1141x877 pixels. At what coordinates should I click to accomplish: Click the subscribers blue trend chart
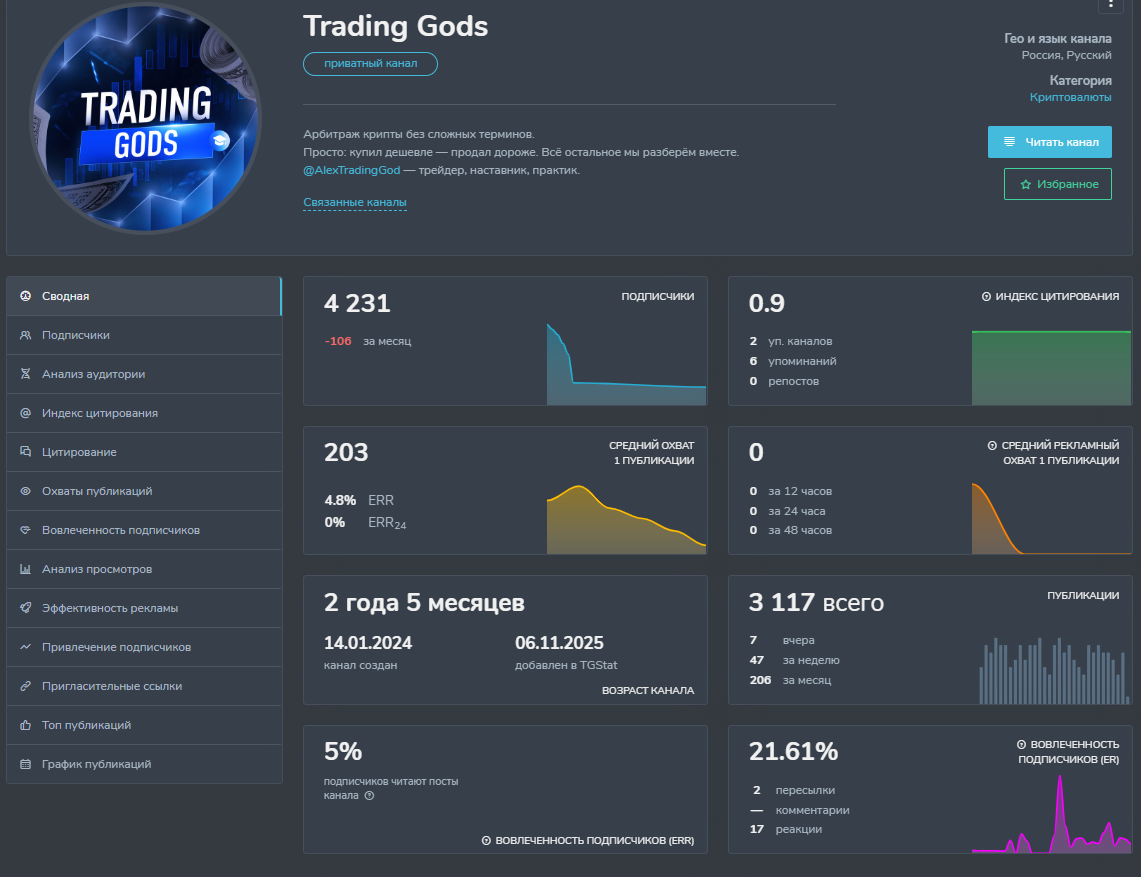click(627, 364)
